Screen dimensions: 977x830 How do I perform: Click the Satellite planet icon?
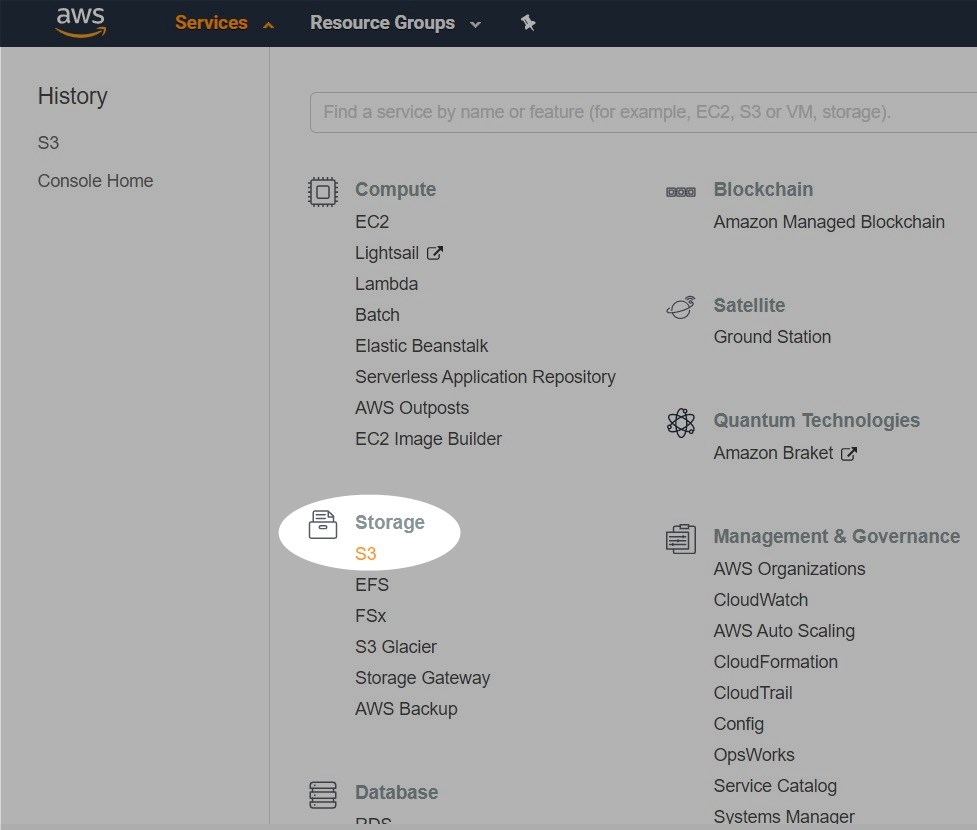pos(680,307)
